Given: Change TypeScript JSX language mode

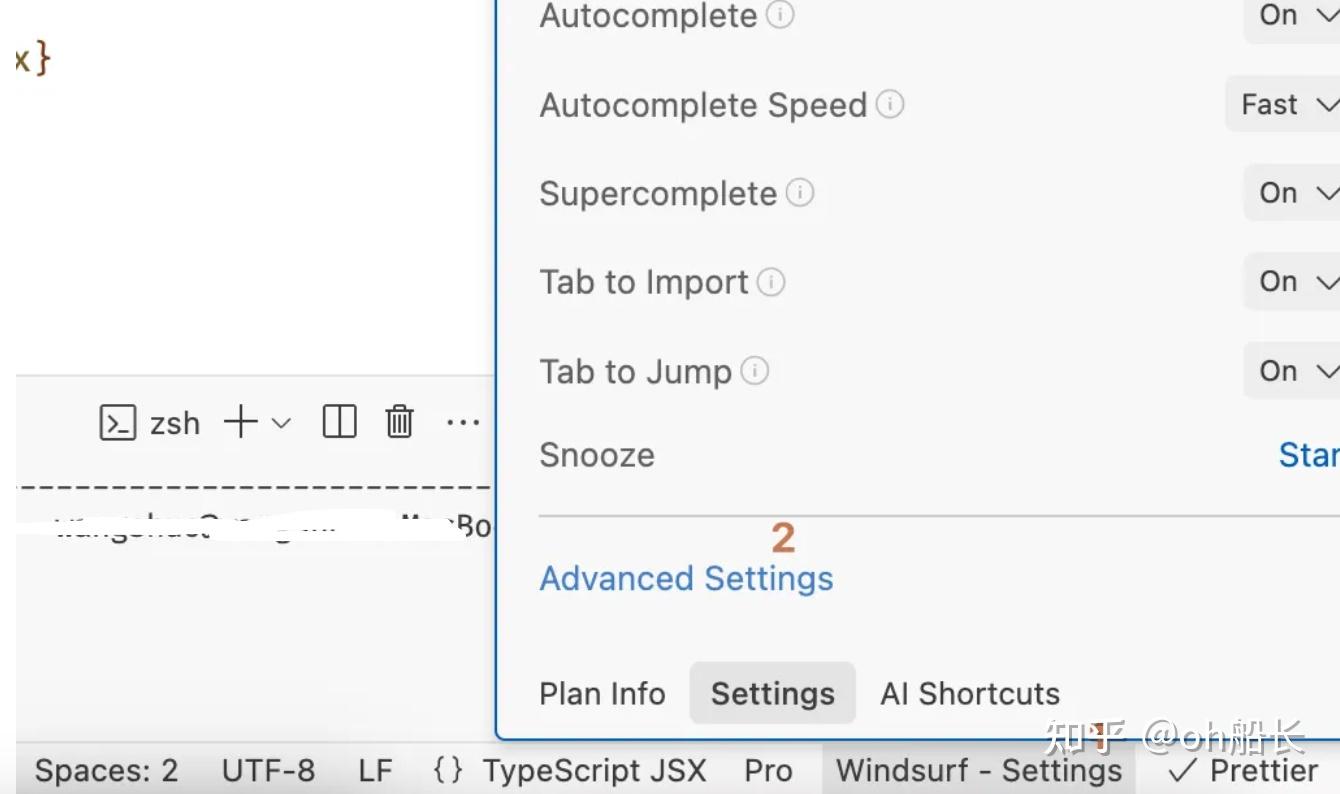Looking at the screenshot, I should [594, 771].
